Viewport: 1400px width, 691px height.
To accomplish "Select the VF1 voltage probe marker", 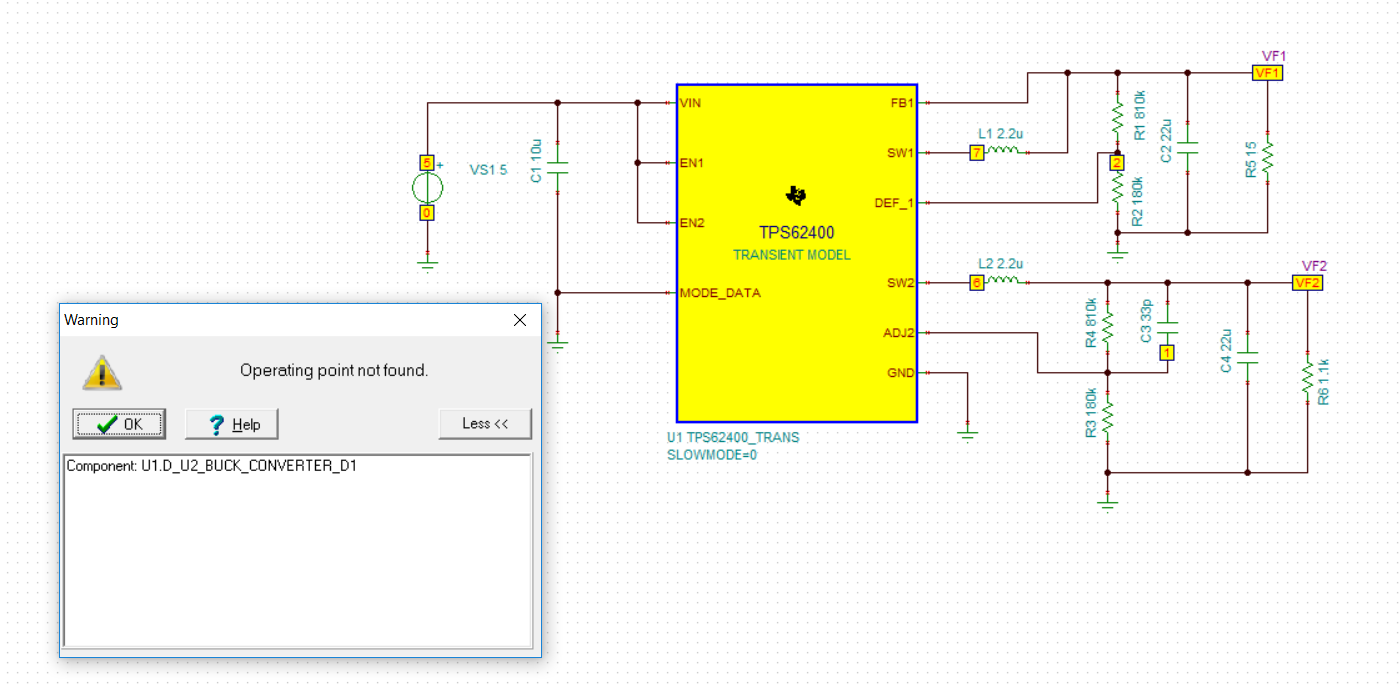I will 1267,73.
